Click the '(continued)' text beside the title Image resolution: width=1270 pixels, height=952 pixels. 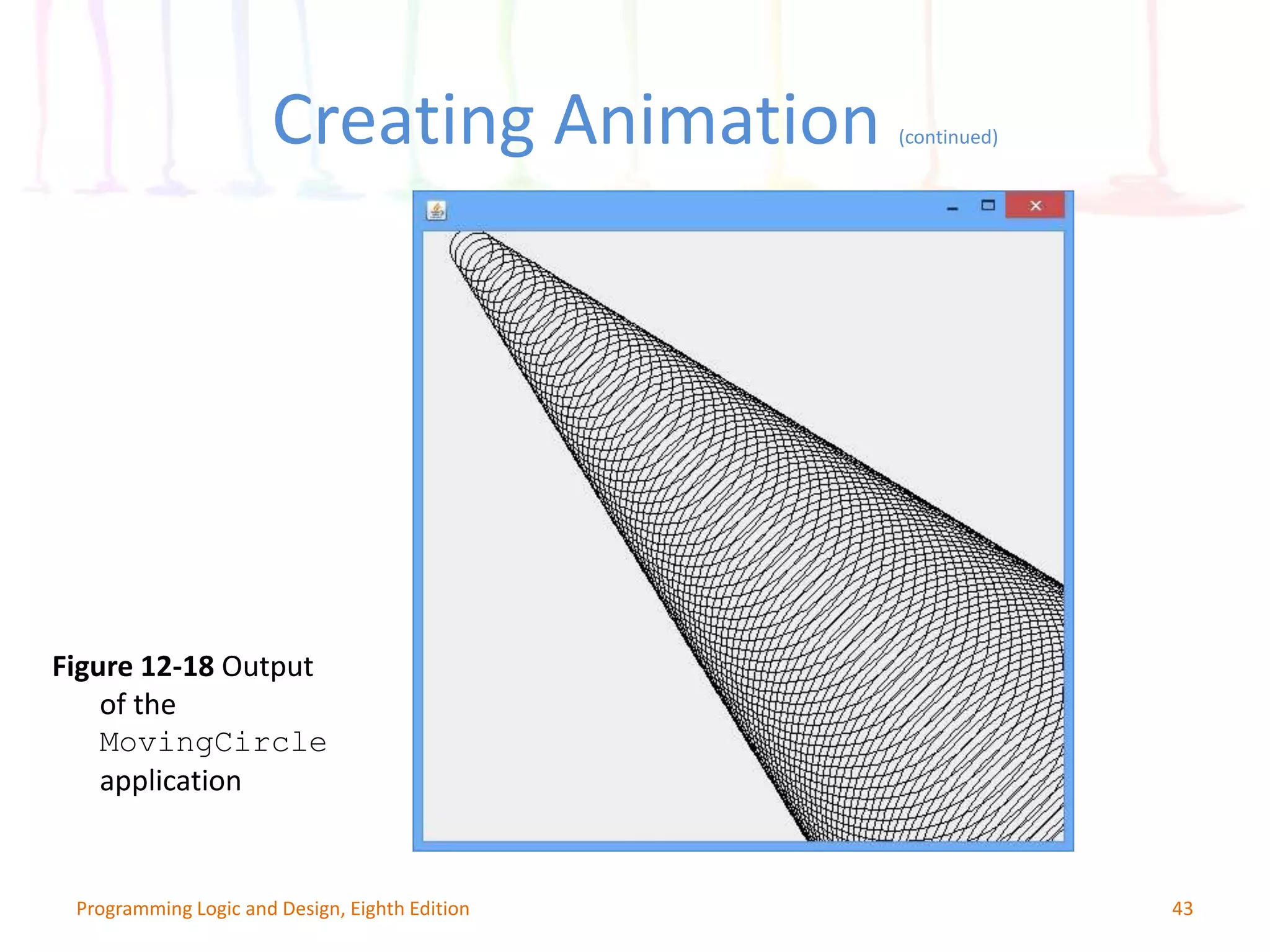click(x=948, y=136)
